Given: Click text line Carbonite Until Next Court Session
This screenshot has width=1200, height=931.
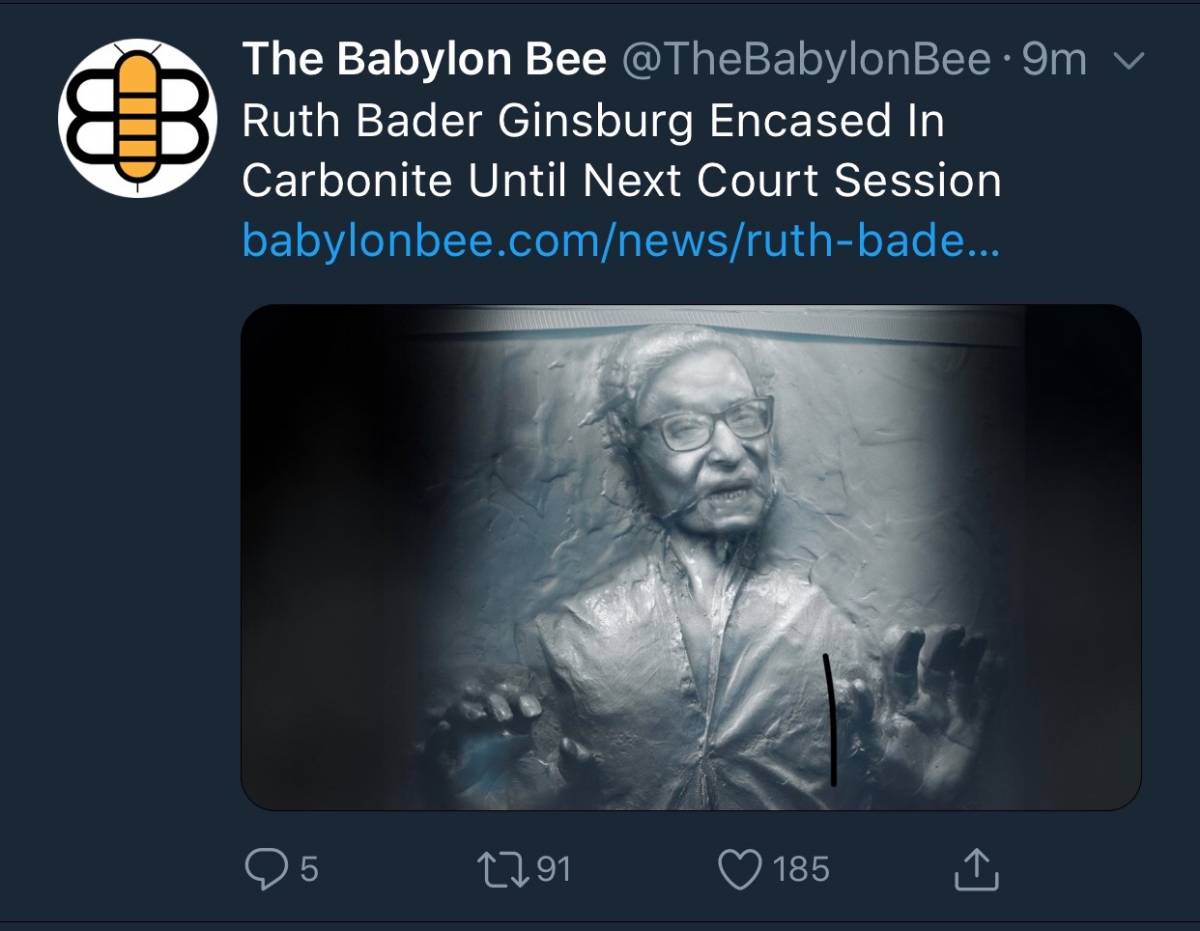Looking at the screenshot, I should coord(621,182).
